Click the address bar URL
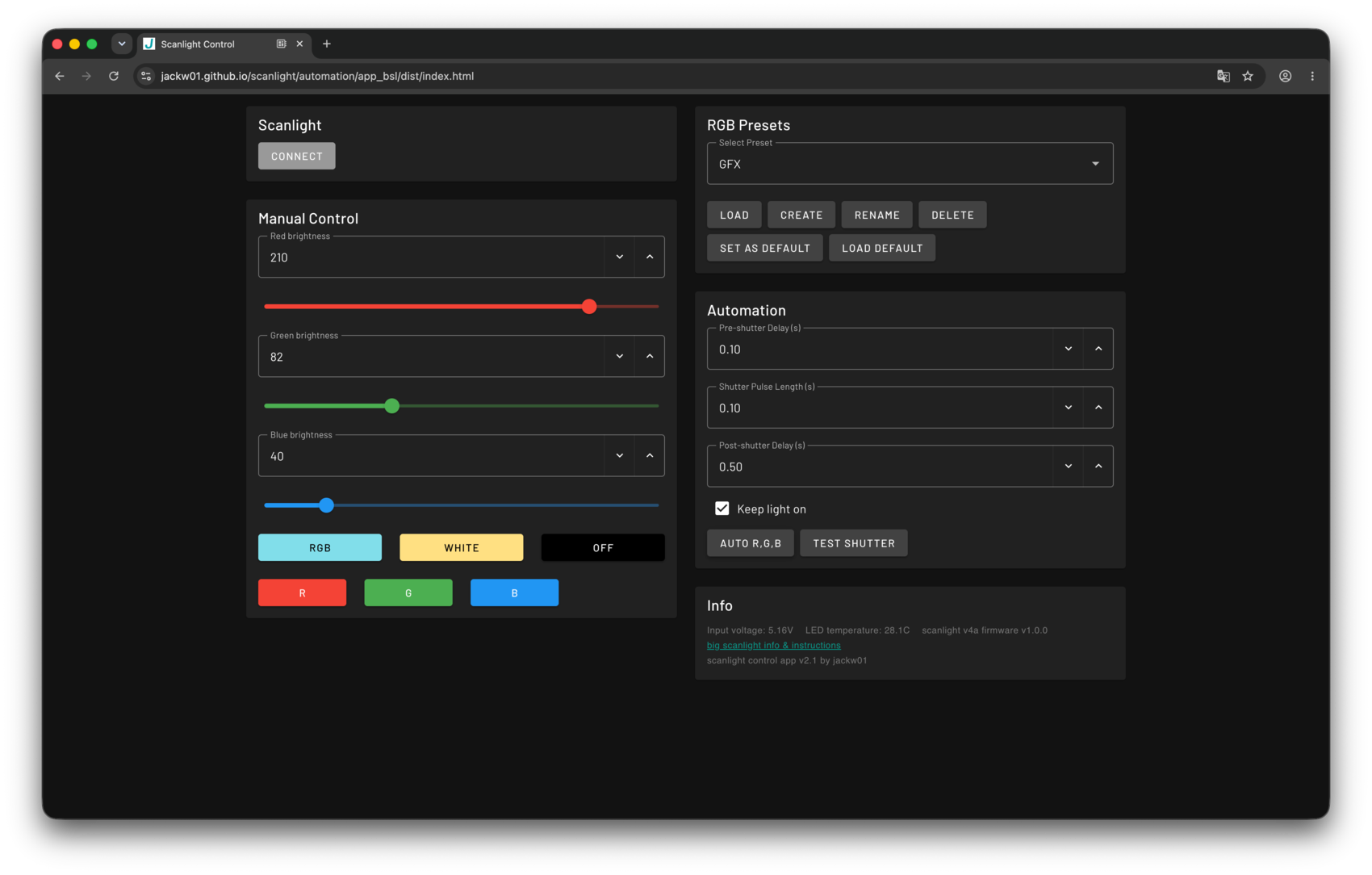Viewport: 1372px width, 875px height. pos(317,76)
